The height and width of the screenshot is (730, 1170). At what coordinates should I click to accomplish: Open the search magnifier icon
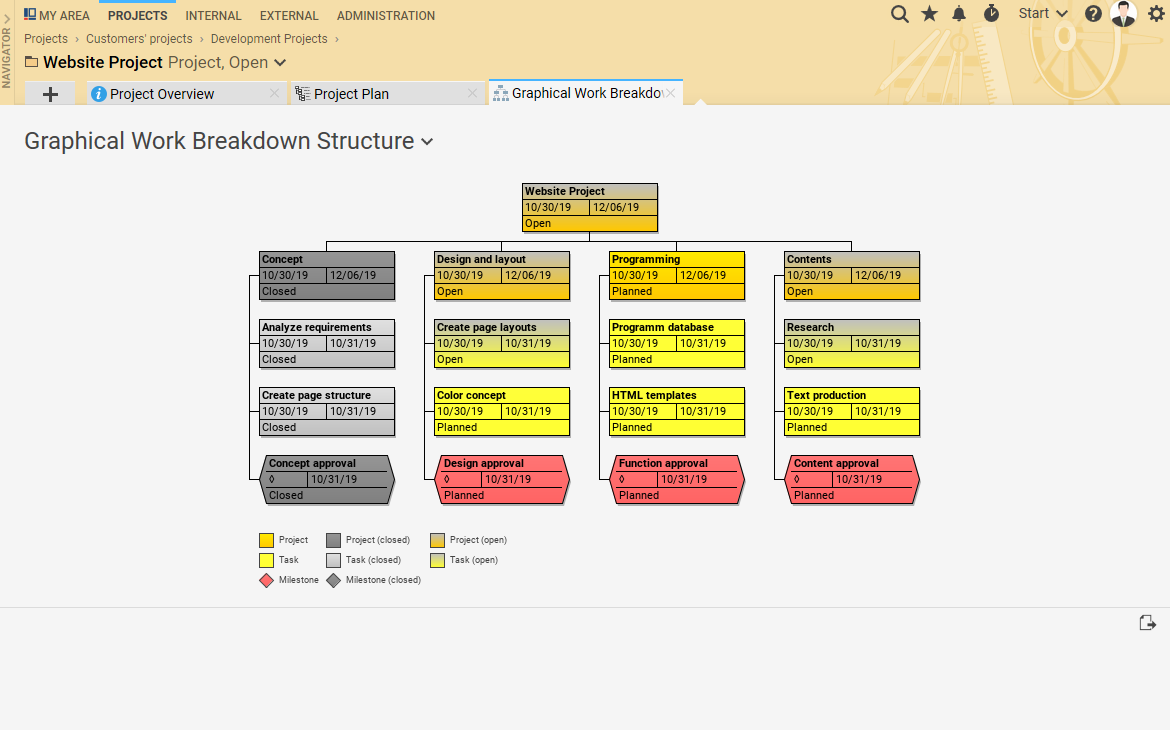coord(899,14)
